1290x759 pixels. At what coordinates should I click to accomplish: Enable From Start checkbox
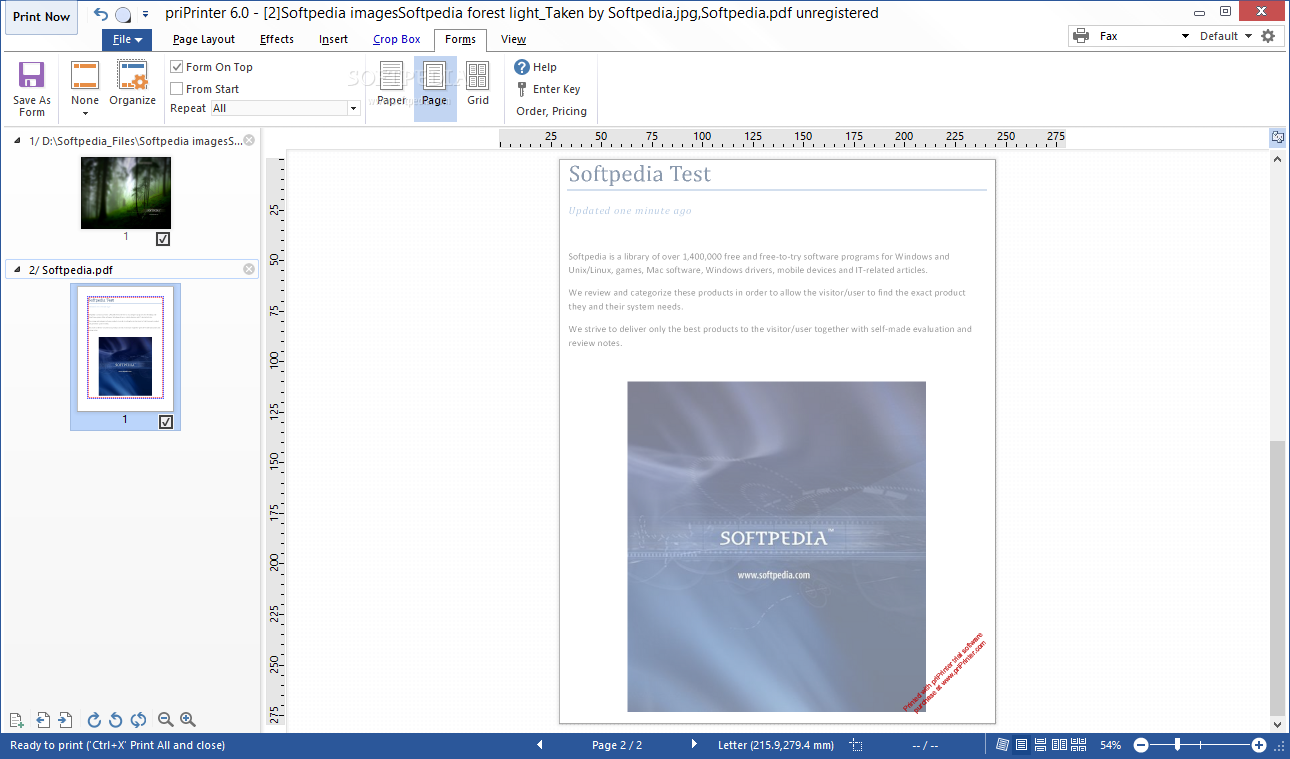tap(177, 89)
